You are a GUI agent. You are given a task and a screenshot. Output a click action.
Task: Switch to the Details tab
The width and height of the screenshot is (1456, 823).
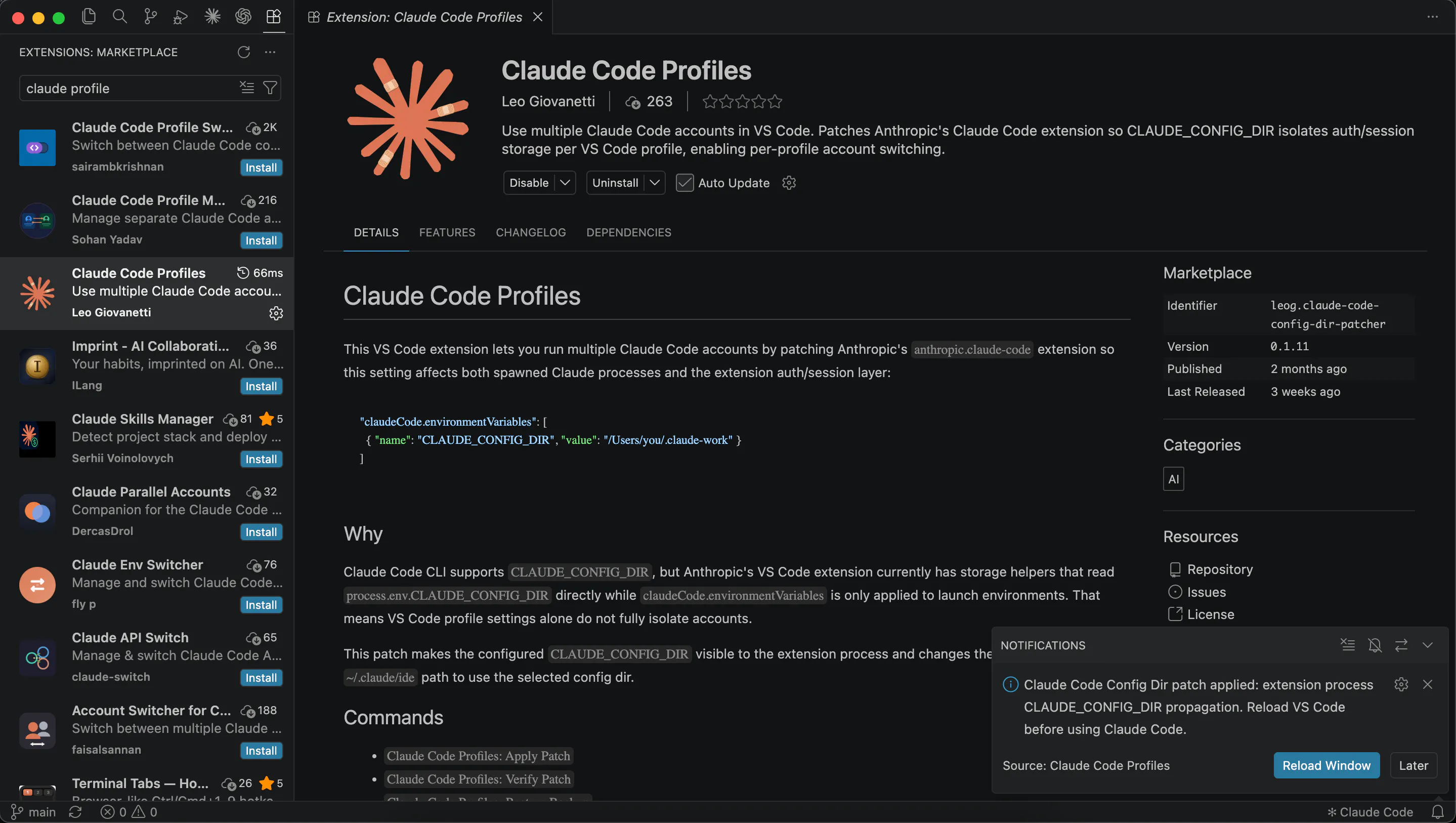(x=376, y=232)
